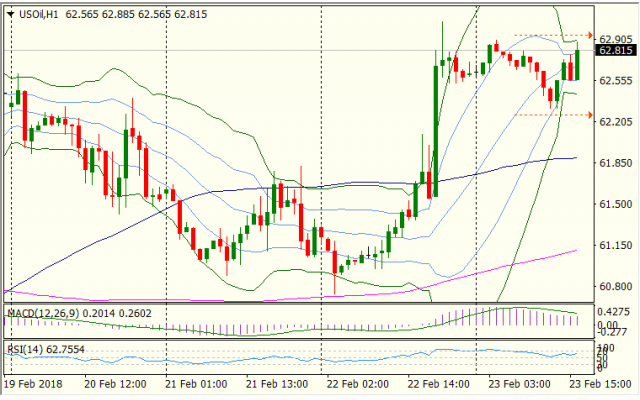Click the 62.905 price scale label
Viewport: 640px width, 400px height.
click(616, 40)
